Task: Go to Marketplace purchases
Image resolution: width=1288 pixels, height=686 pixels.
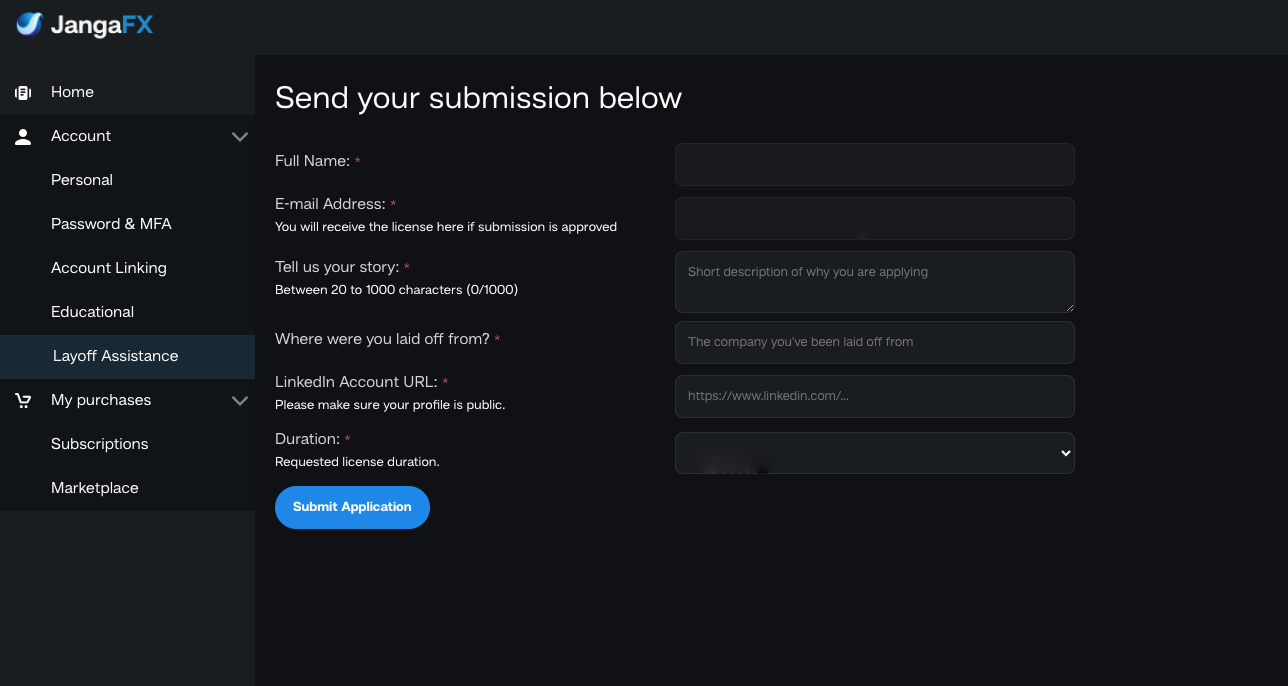Action: pos(95,488)
